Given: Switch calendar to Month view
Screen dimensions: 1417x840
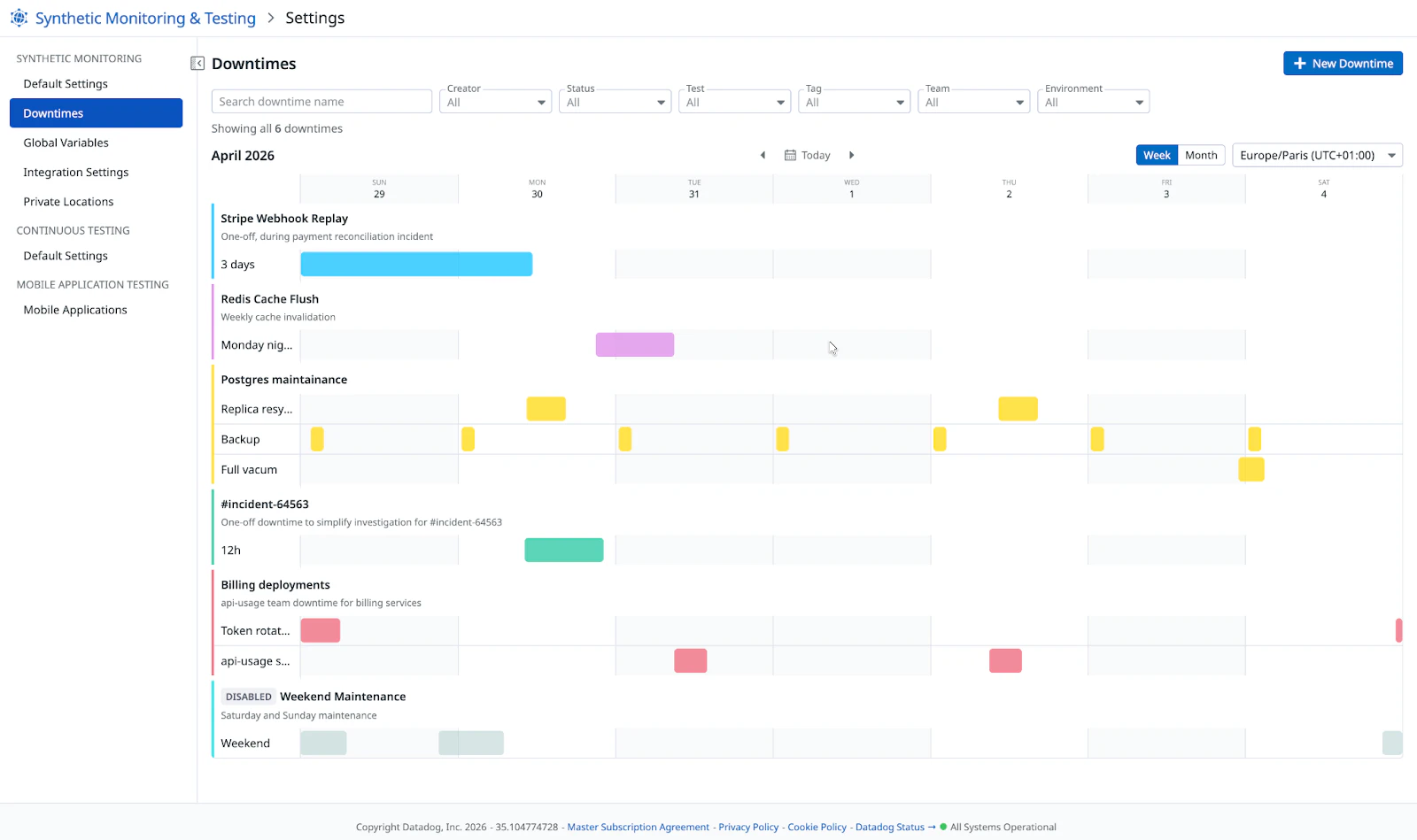Looking at the screenshot, I should 1201,155.
